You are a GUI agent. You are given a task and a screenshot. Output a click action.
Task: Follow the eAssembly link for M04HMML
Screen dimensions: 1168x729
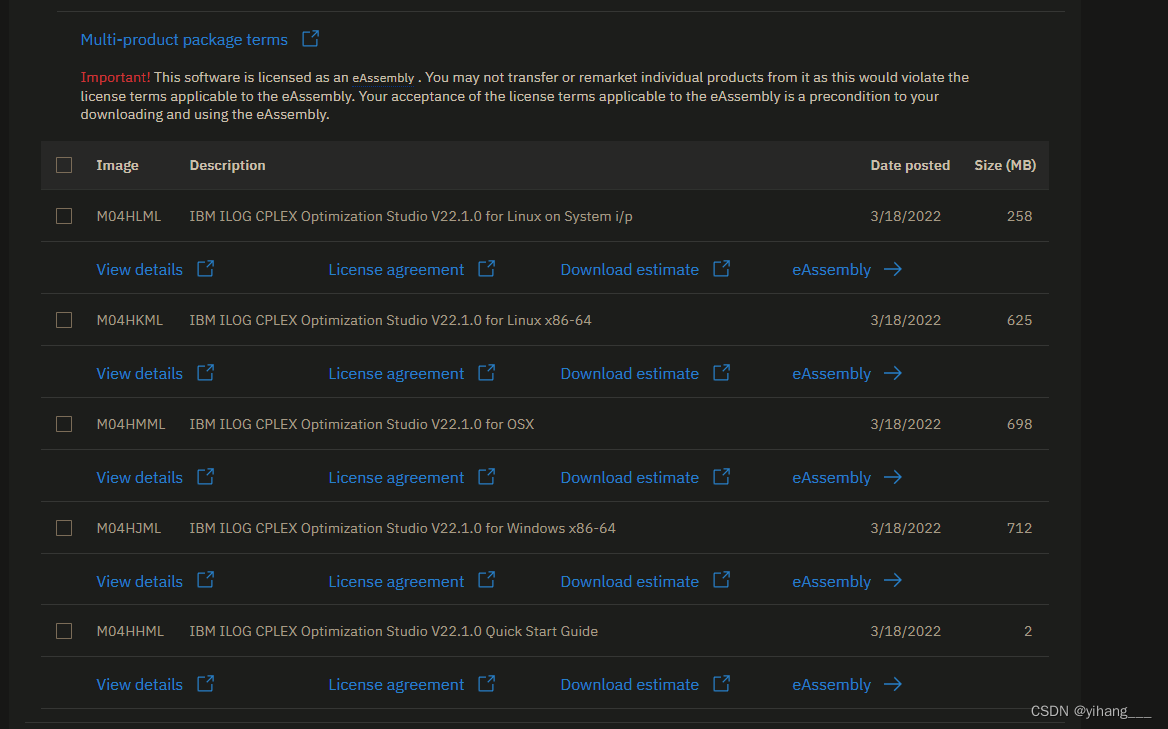pyautogui.click(x=831, y=477)
